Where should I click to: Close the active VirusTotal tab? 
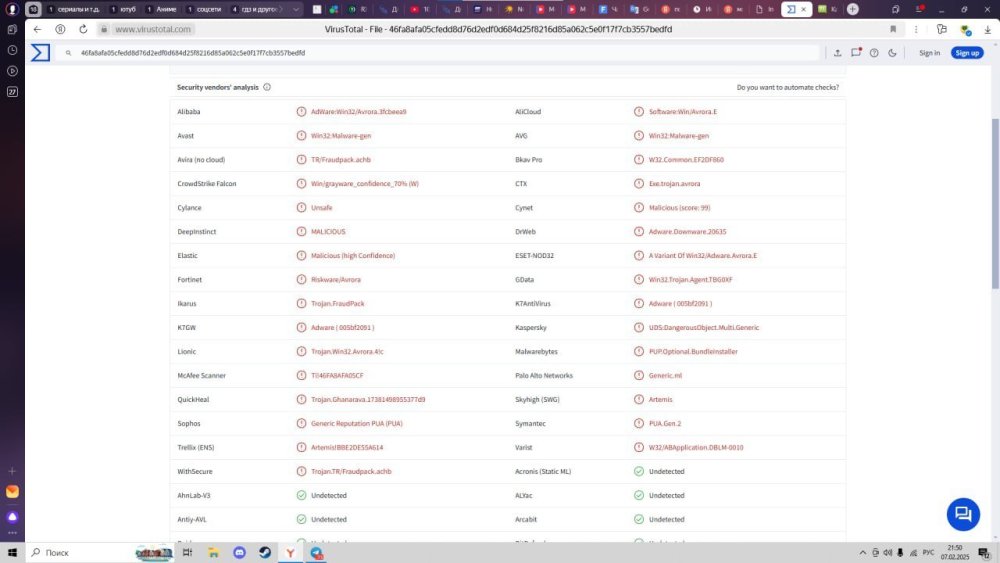804,9
